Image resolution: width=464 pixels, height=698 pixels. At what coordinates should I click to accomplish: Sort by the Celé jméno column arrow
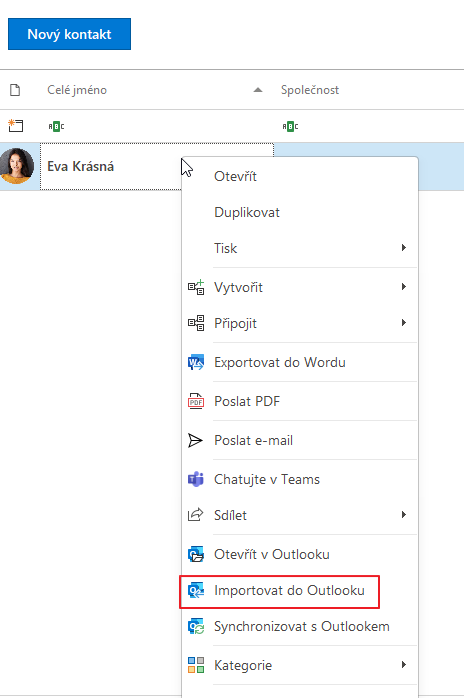point(258,90)
